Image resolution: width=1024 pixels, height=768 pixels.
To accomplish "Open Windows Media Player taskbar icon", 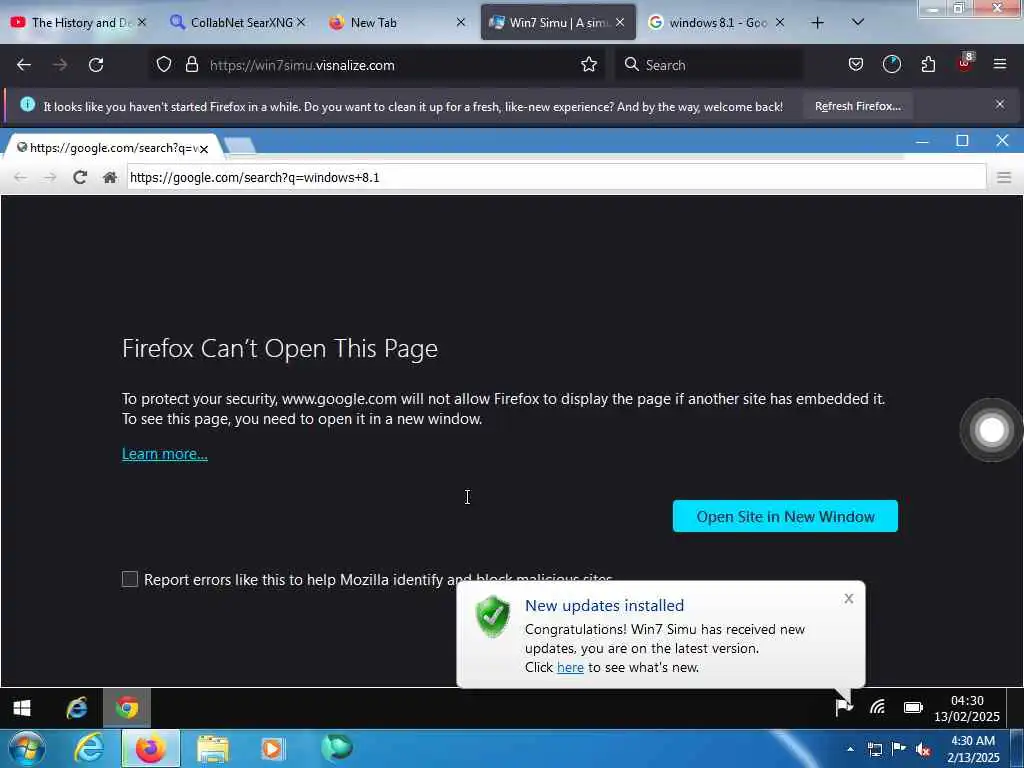I will [x=273, y=749].
